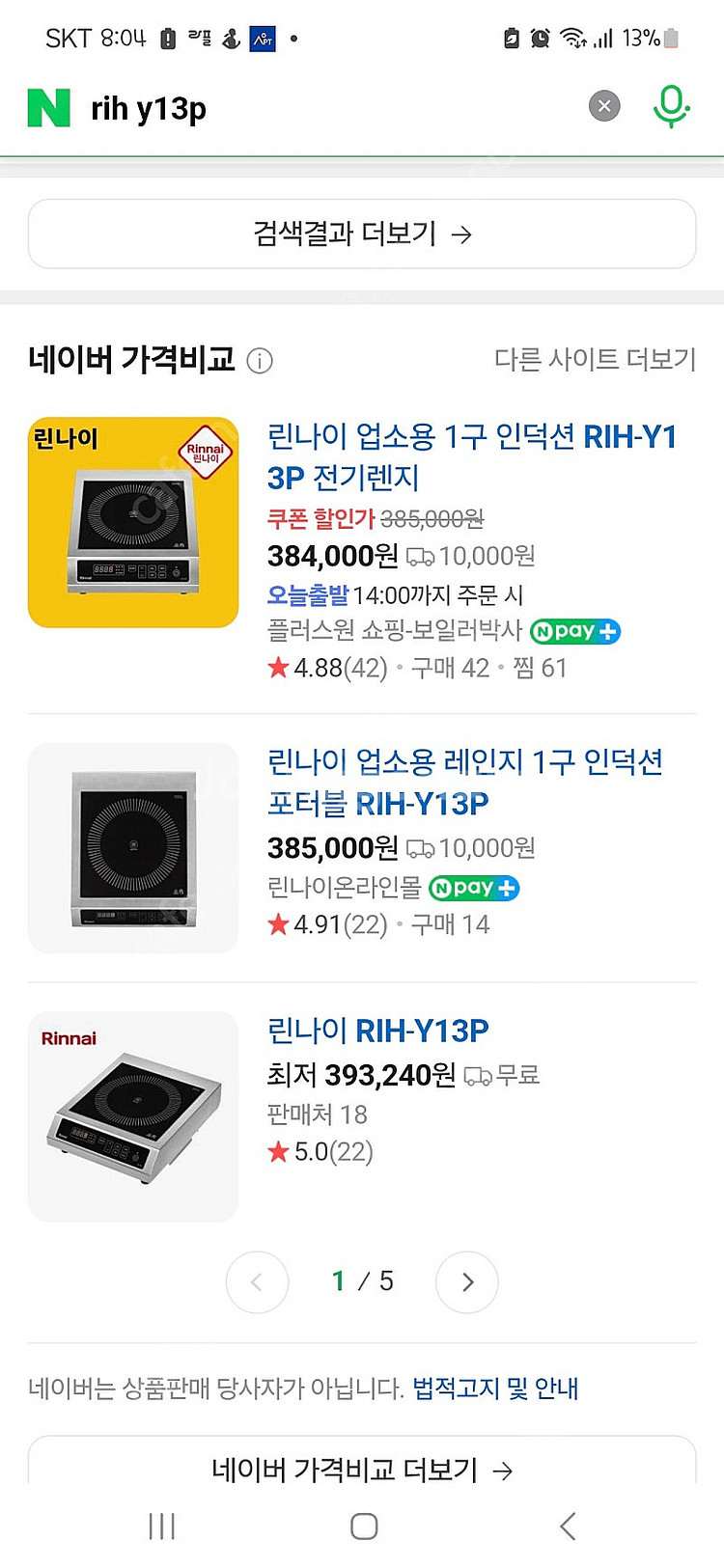Viewport: 724px width, 1568px height.
Task: Tap the Npay+ badge next to 린나이온라인몰
Action: point(474,888)
